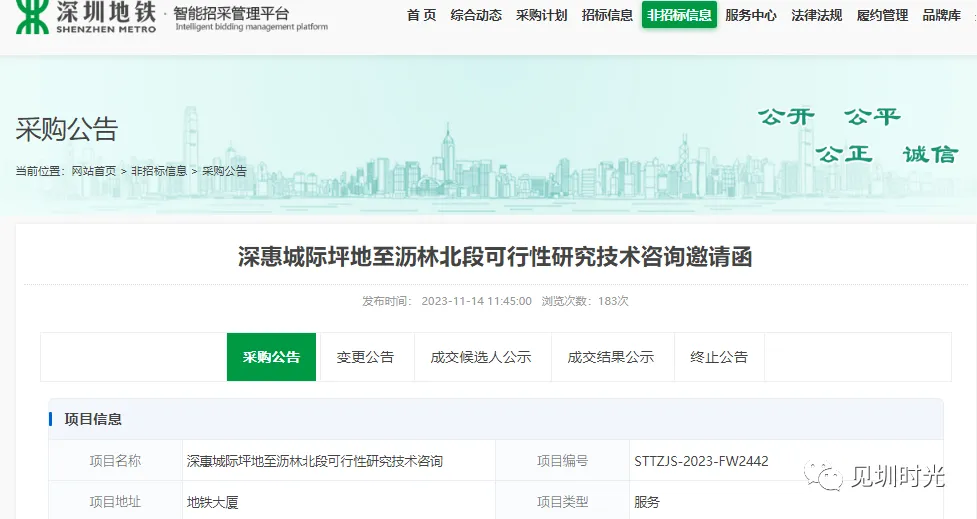Click the WeChat icon beside 见圳时光
The width and height of the screenshot is (977, 519).
[827, 477]
